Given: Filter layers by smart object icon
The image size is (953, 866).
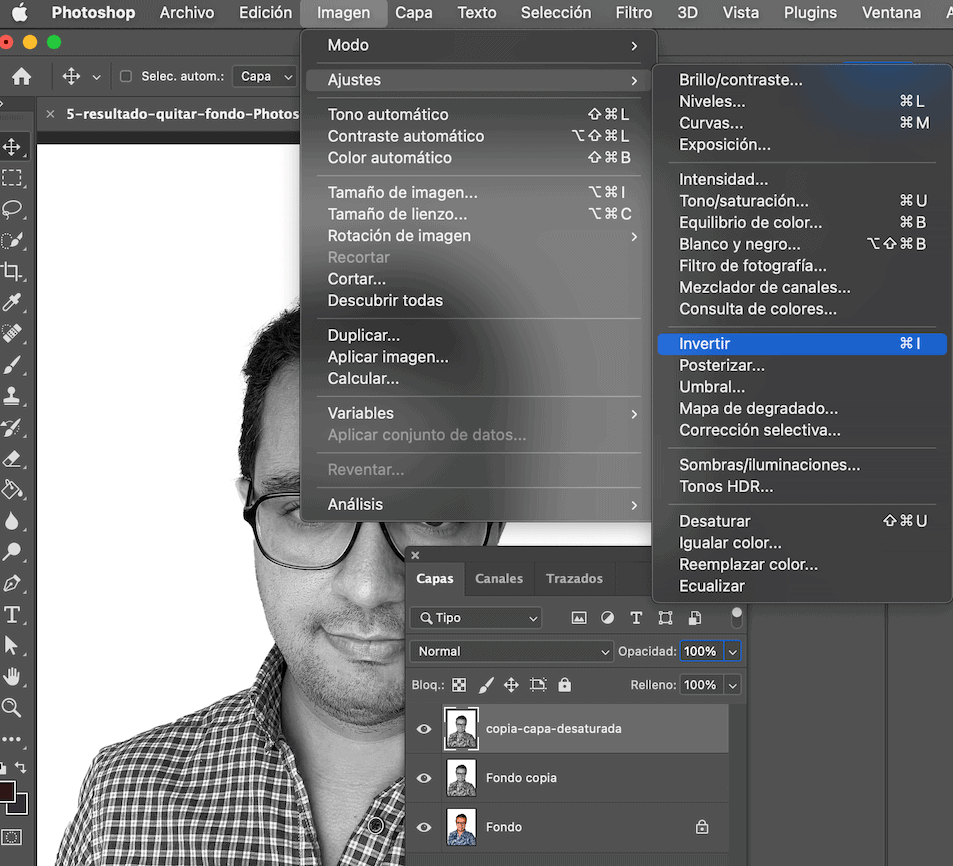Looking at the screenshot, I should pyautogui.click(x=695, y=618).
